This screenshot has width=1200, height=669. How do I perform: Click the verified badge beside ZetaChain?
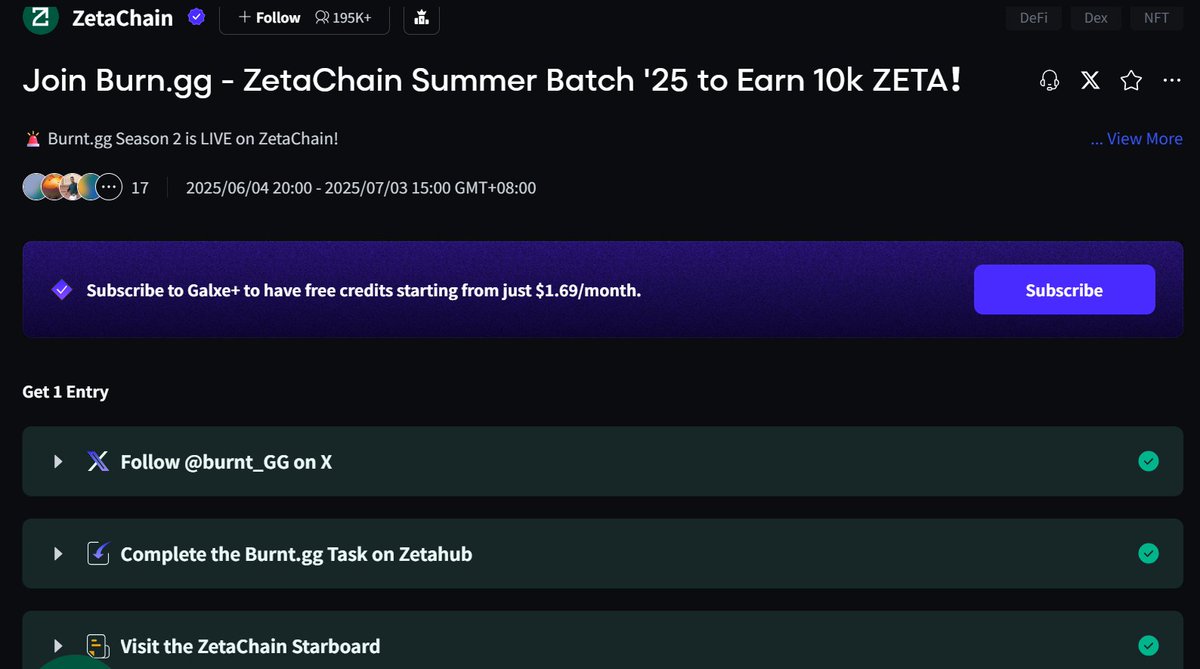(197, 17)
